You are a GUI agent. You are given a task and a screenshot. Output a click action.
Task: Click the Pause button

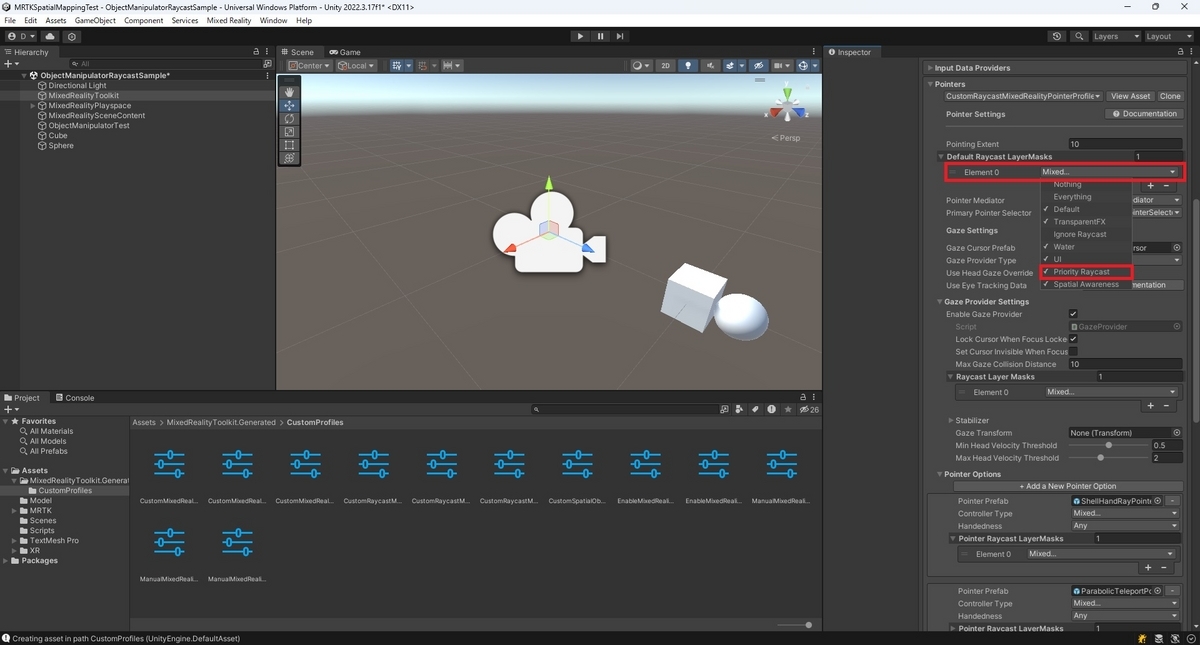coord(600,36)
